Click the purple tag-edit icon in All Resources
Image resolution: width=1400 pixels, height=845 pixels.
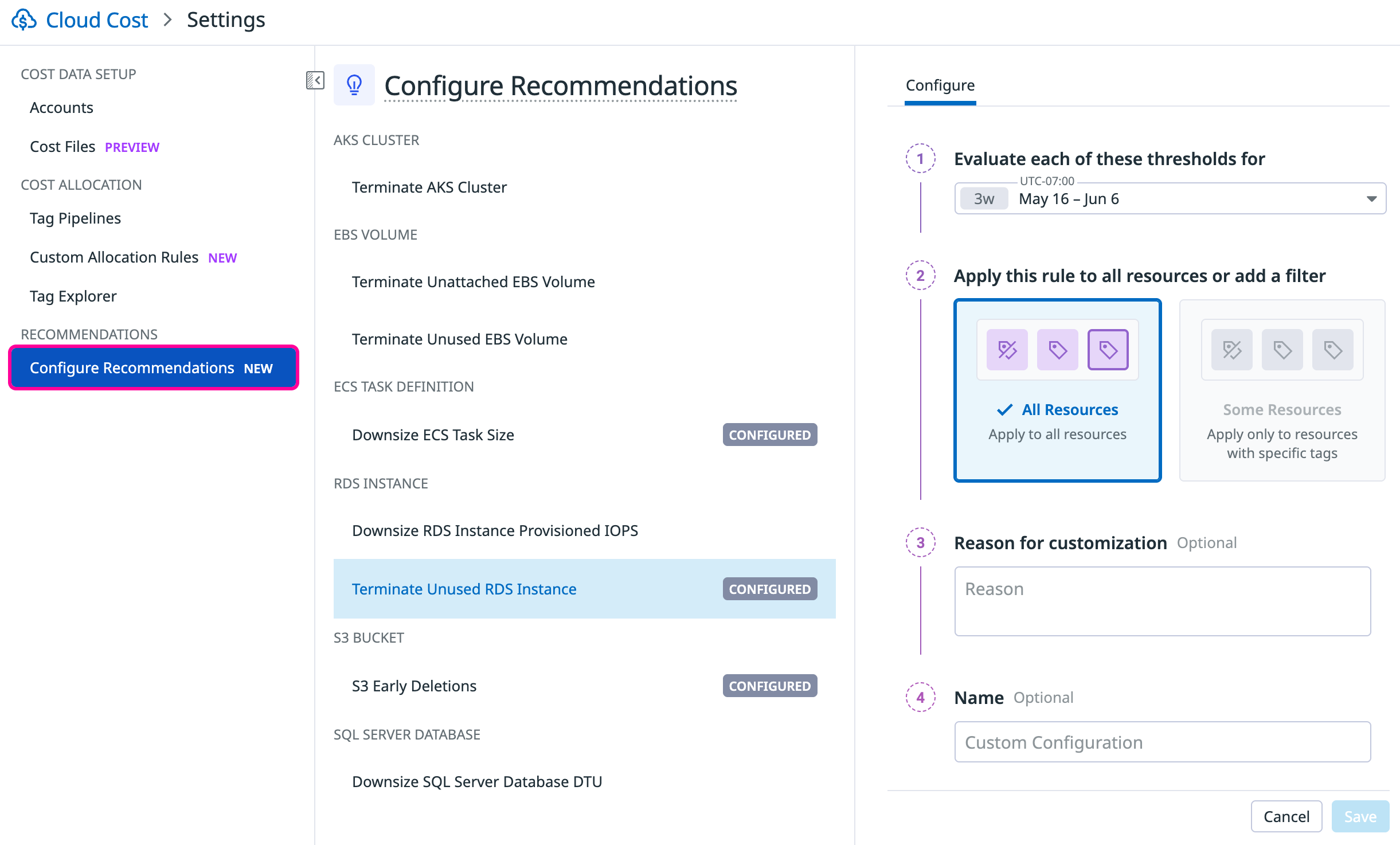1007,350
